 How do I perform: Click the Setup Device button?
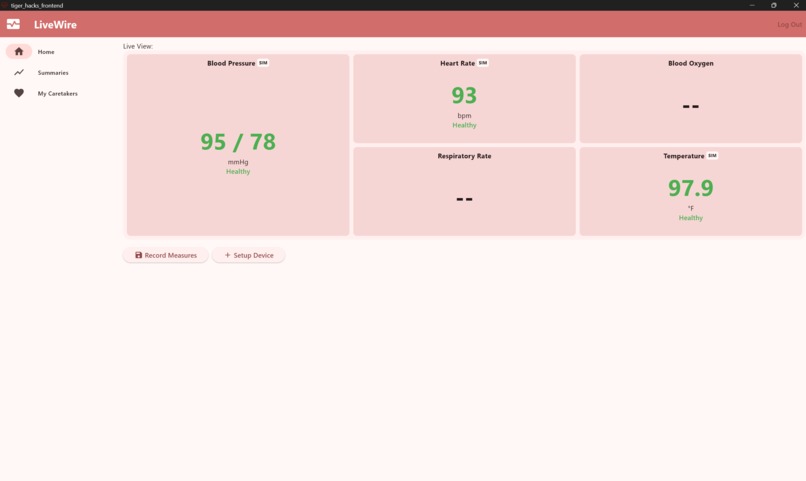[249, 255]
